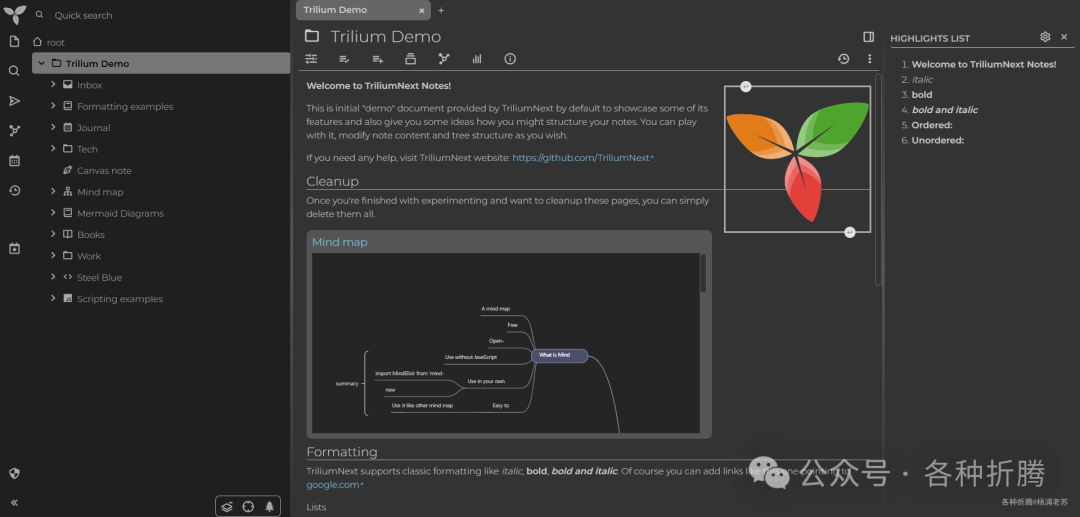The height and width of the screenshot is (517, 1080).
Task: Open the github.com/TriliumNext link
Action: (583, 158)
